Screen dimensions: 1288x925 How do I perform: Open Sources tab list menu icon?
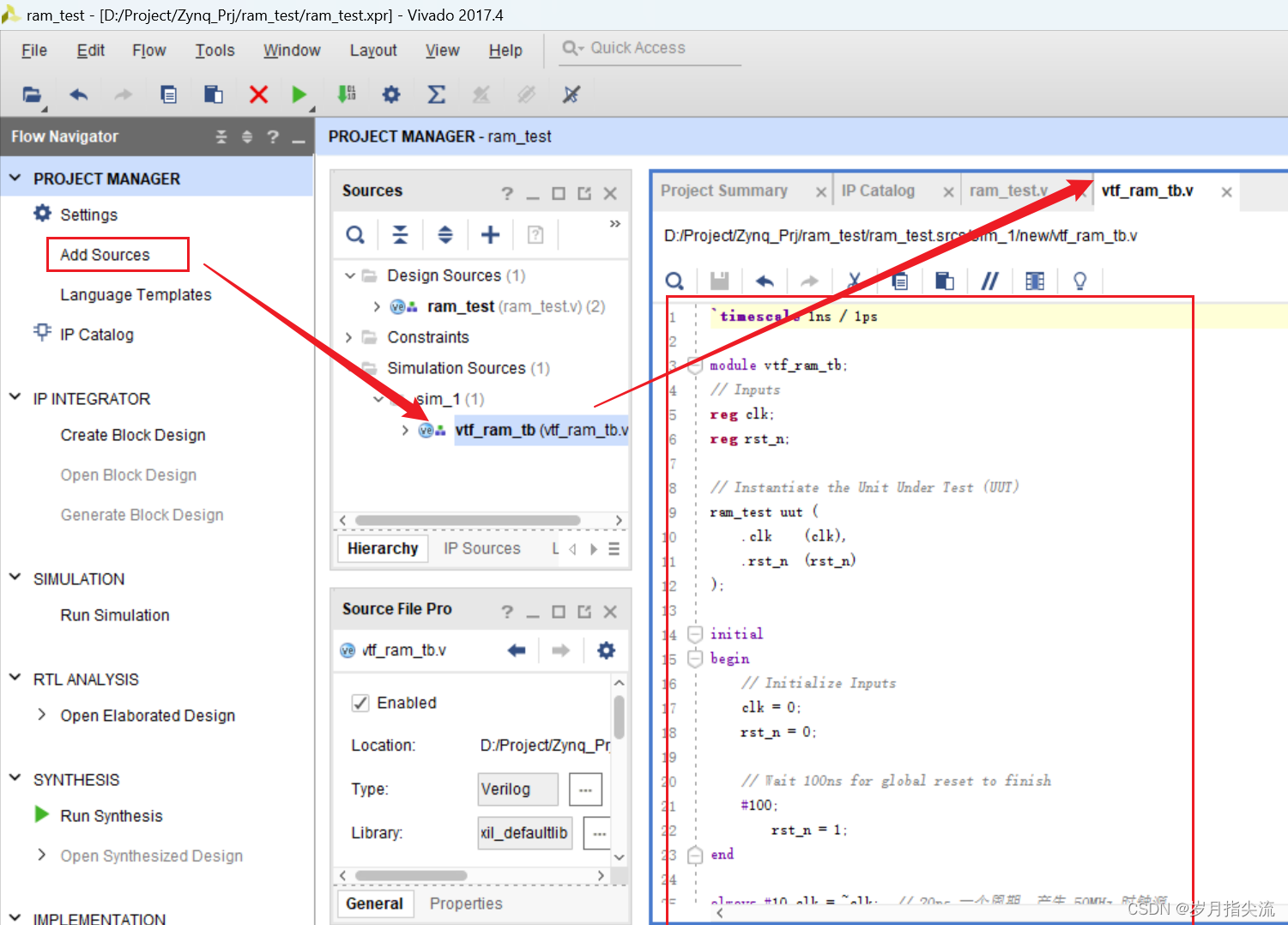click(x=614, y=549)
